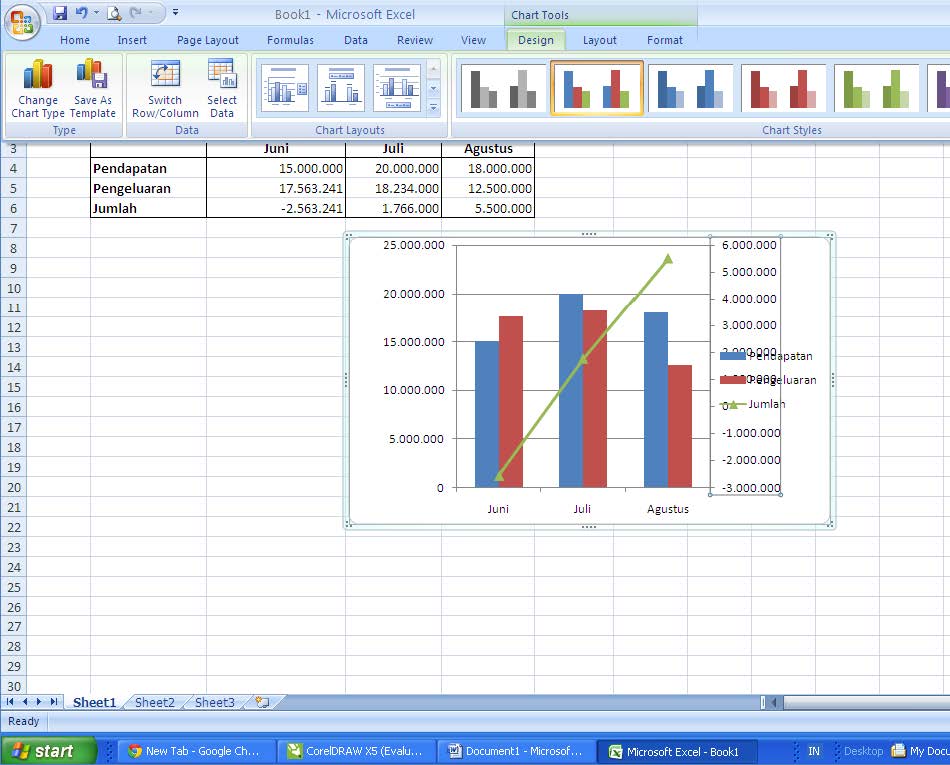Screen dimensions: 950x765
Task: Click Switch Row/Column
Action: click(x=165, y=88)
